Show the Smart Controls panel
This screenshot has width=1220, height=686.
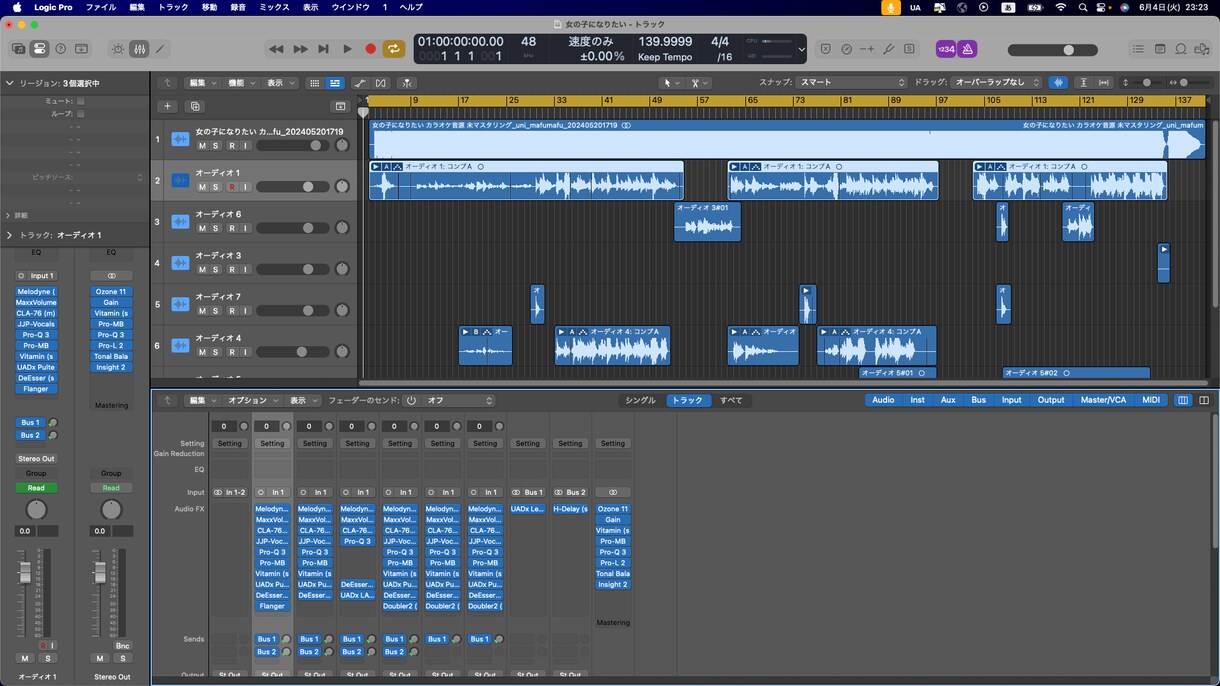pos(118,48)
